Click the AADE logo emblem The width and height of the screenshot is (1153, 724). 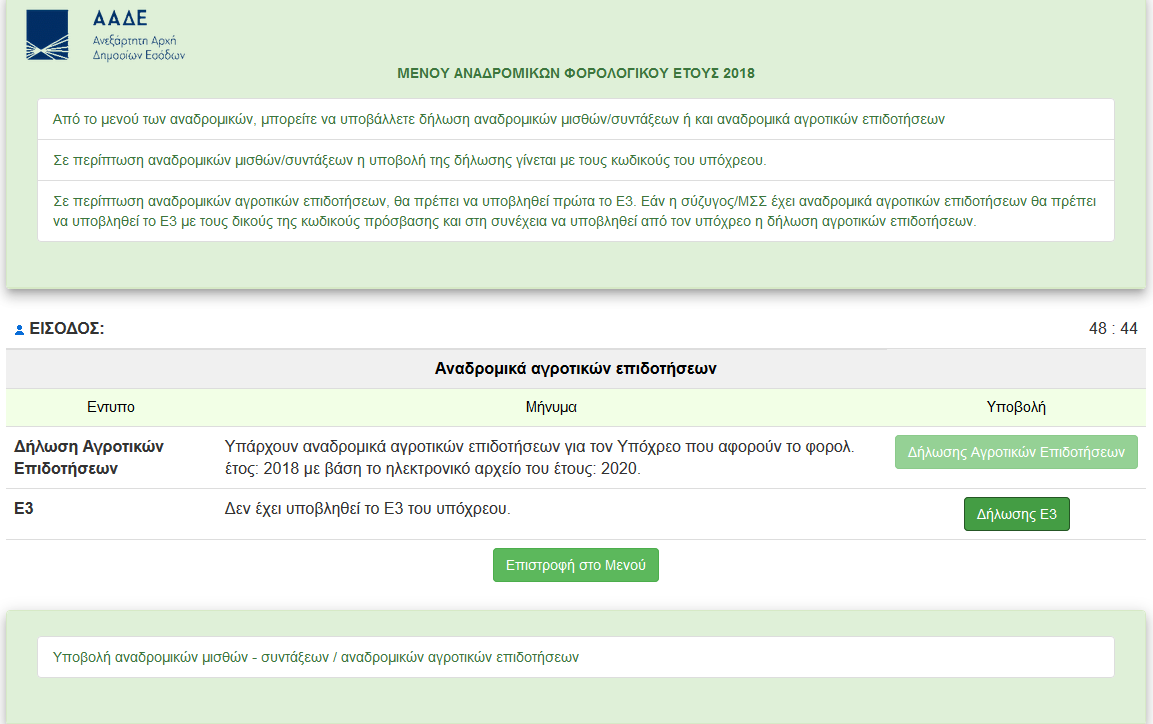point(47,35)
